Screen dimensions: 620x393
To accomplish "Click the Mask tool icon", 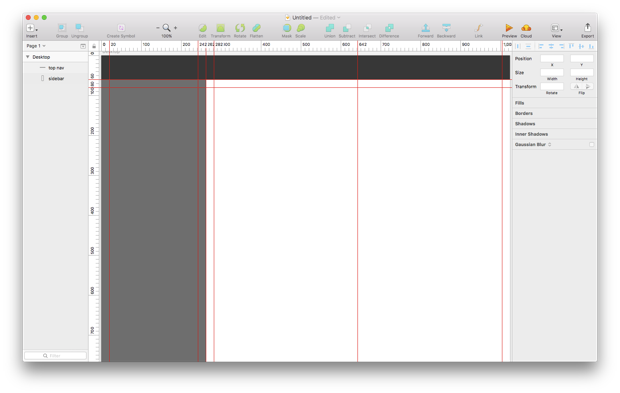I will coord(287,28).
